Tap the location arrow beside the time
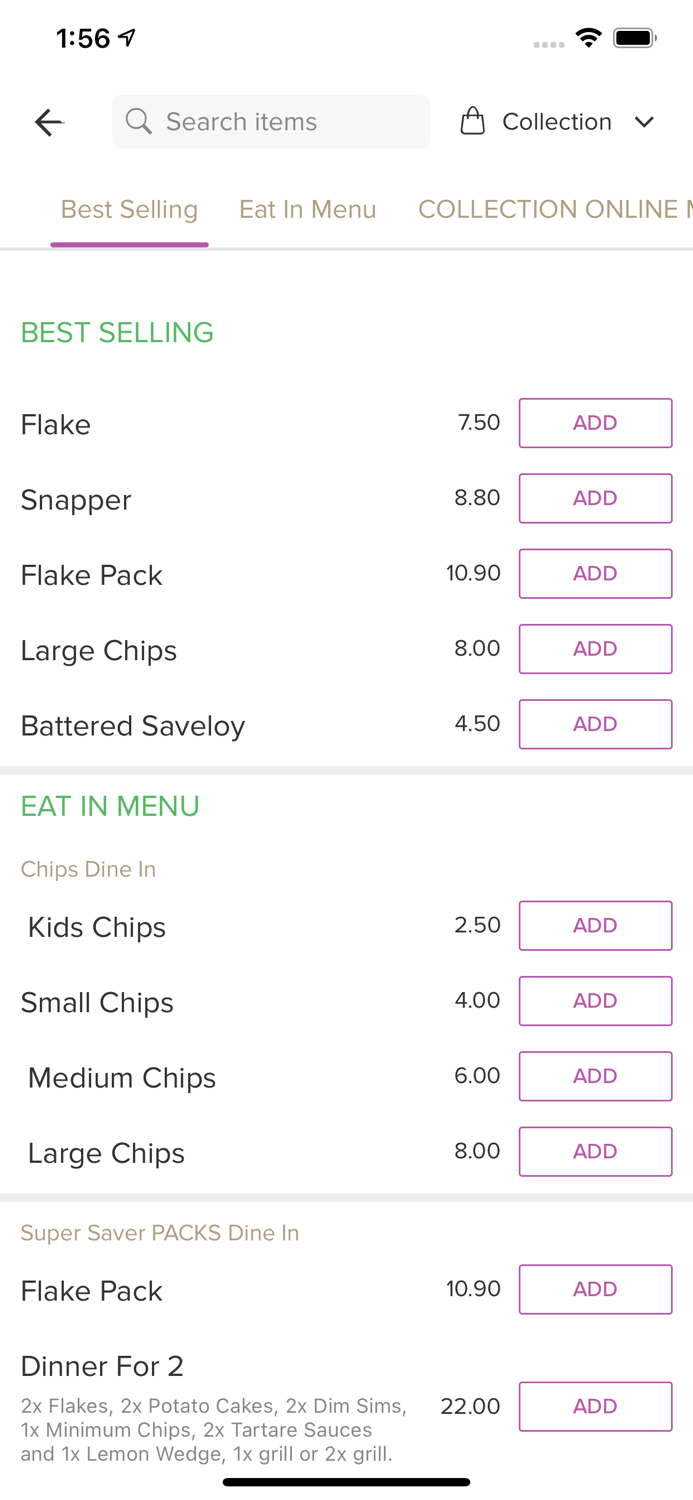693x1500 pixels. coord(127,38)
